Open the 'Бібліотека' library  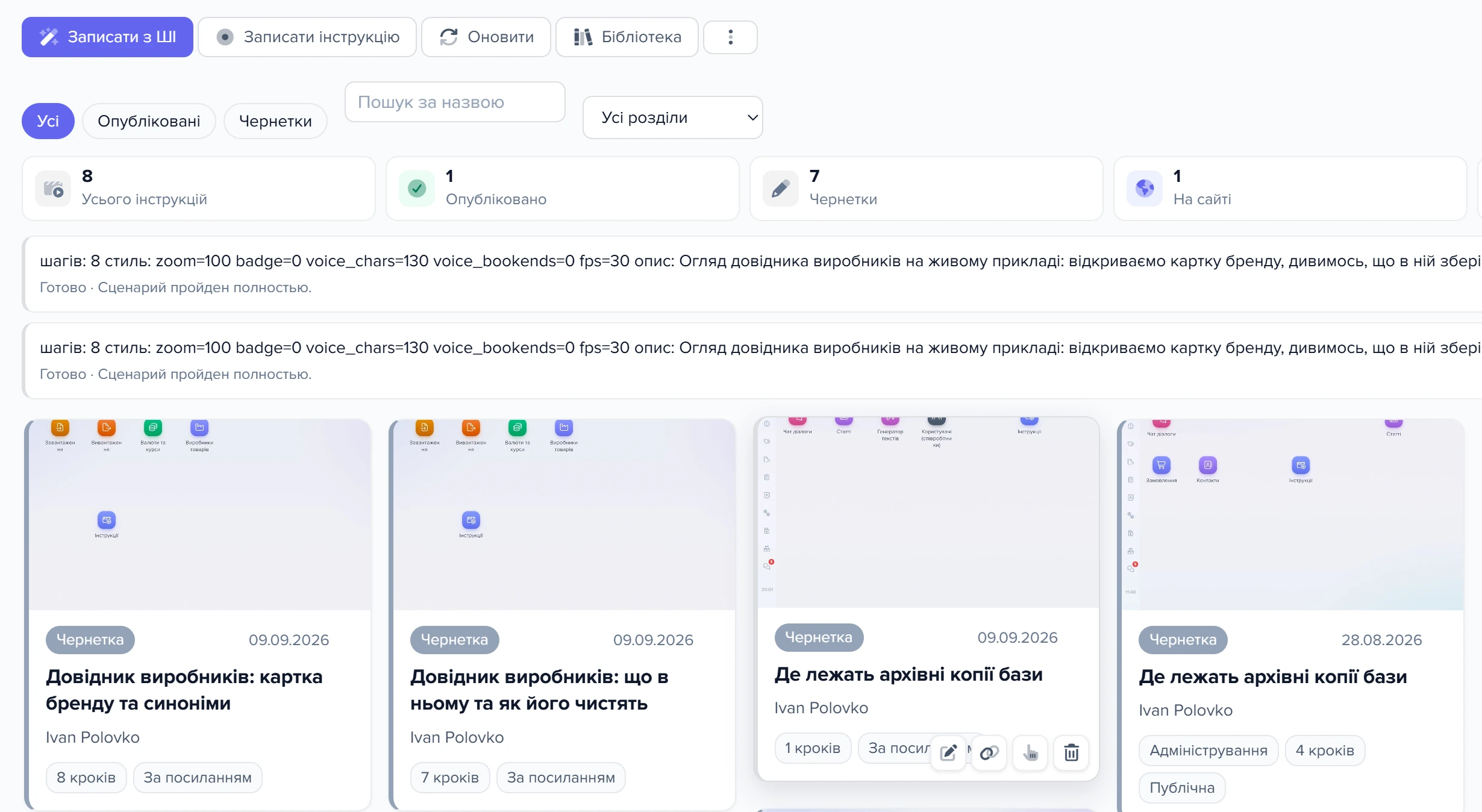coord(627,37)
